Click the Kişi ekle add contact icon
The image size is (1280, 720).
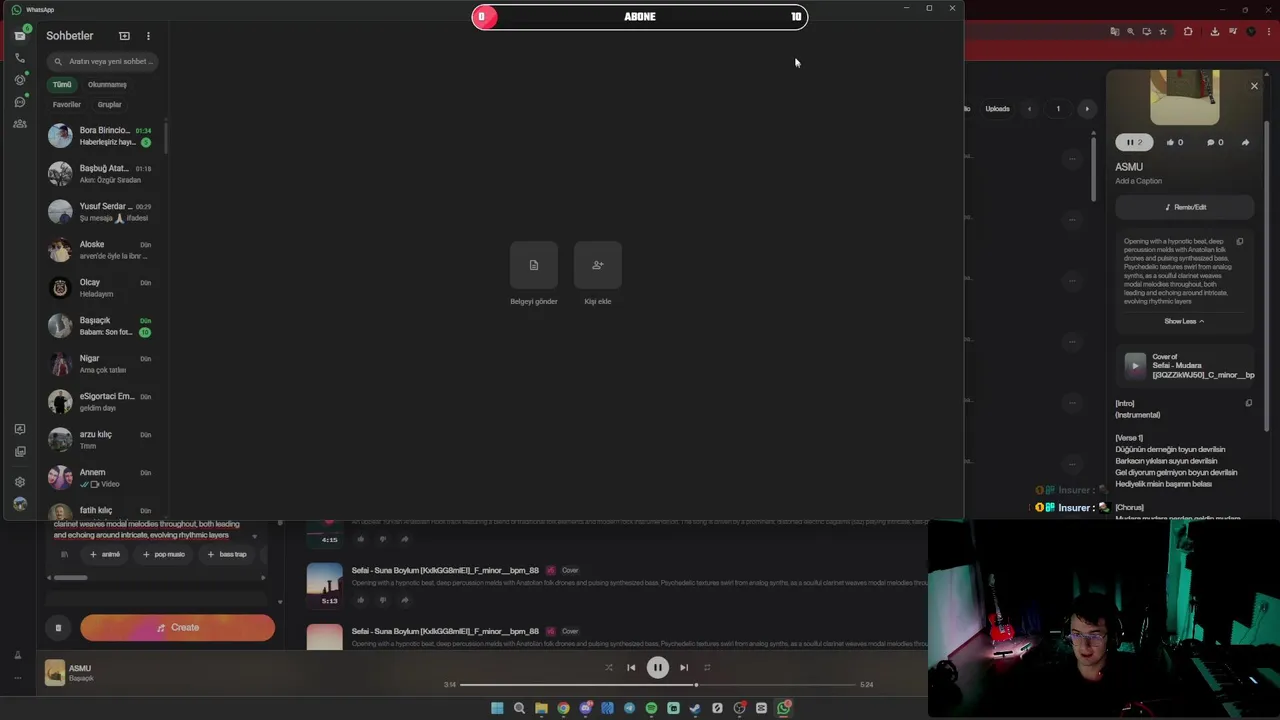tap(598, 265)
